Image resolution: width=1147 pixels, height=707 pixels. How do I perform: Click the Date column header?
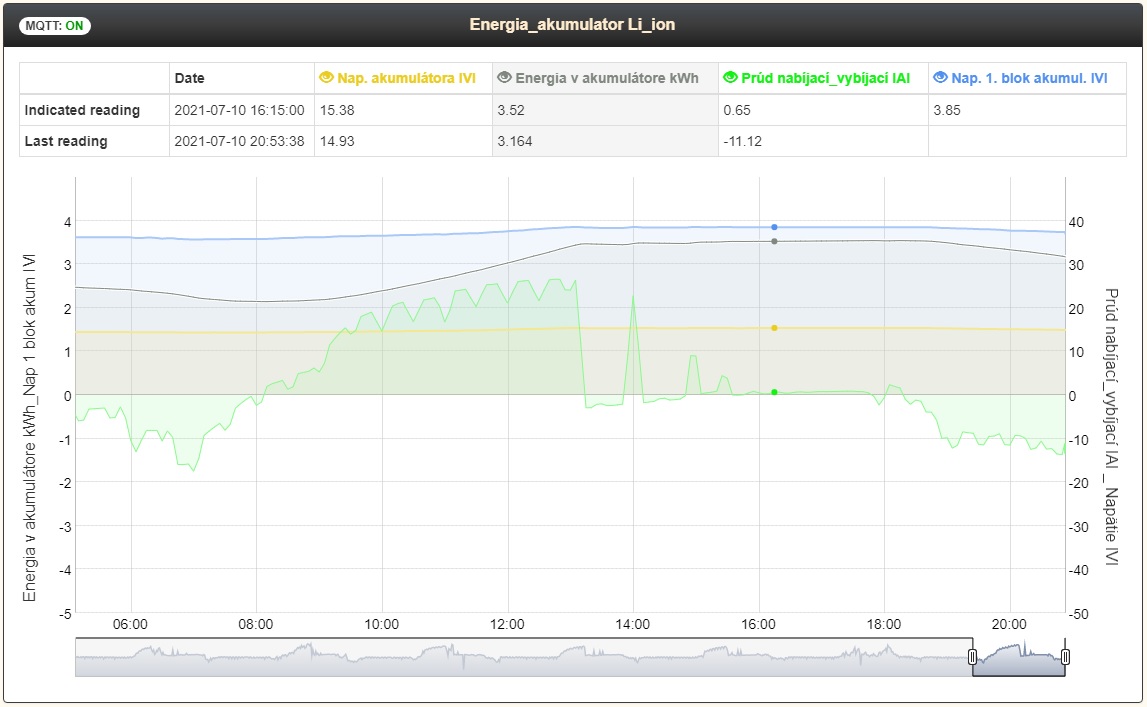pyautogui.click(x=189, y=78)
